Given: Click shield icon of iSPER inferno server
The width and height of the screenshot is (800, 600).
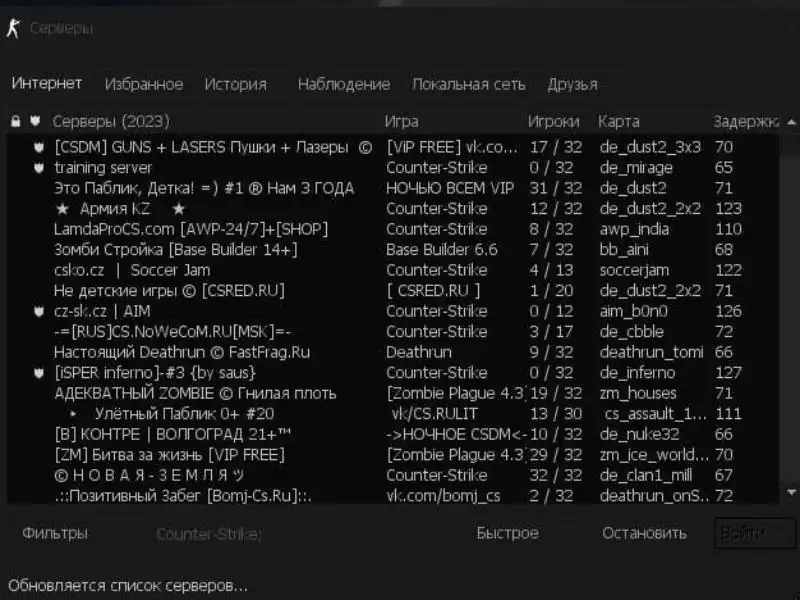Looking at the screenshot, I should pos(39,373).
